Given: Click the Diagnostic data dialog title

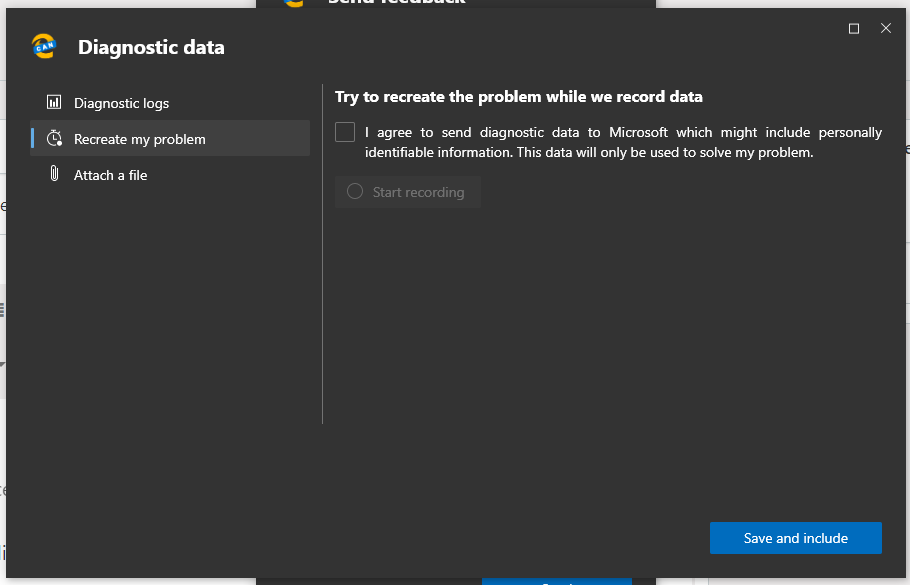Looking at the screenshot, I should click(151, 47).
